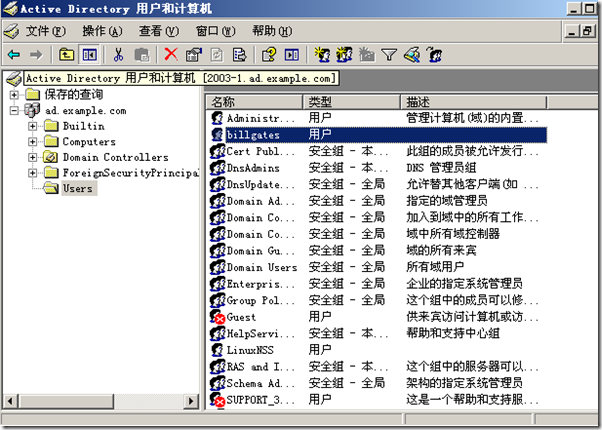Open Properties toolbar icon
The height and width of the screenshot is (430, 602).
pyautogui.click(x=194, y=55)
